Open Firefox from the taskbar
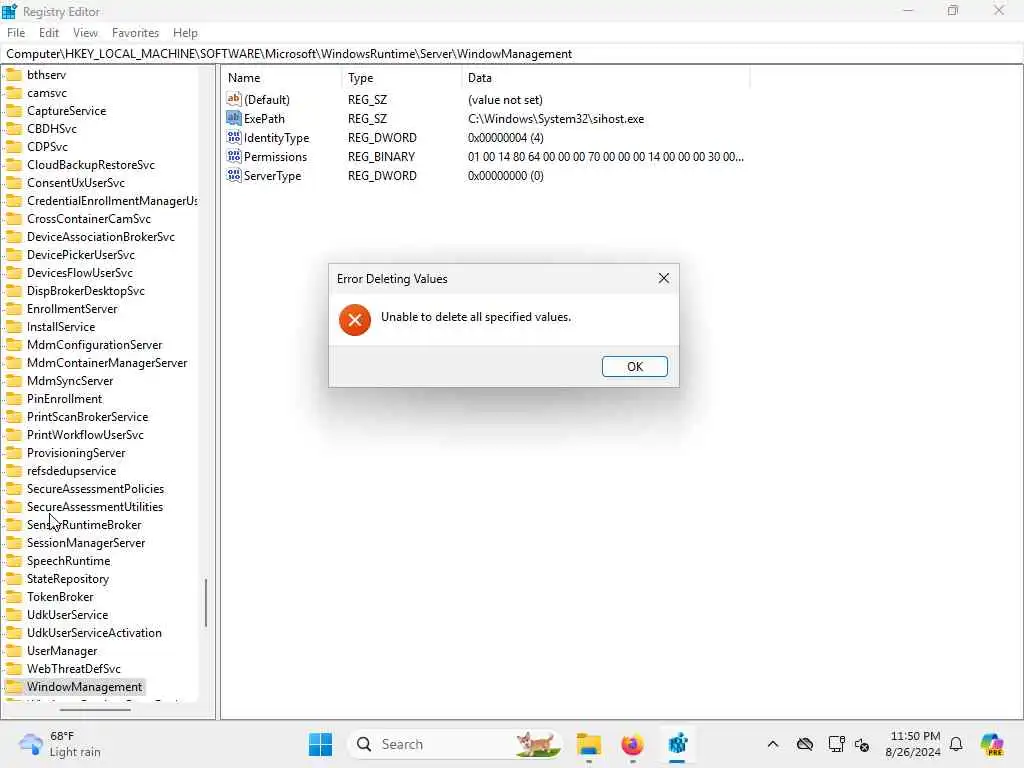1024x768 pixels. pyautogui.click(x=632, y=744)
